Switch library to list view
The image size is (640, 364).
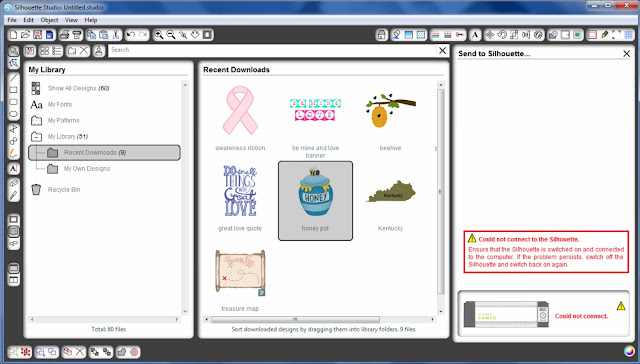(57, 51)
